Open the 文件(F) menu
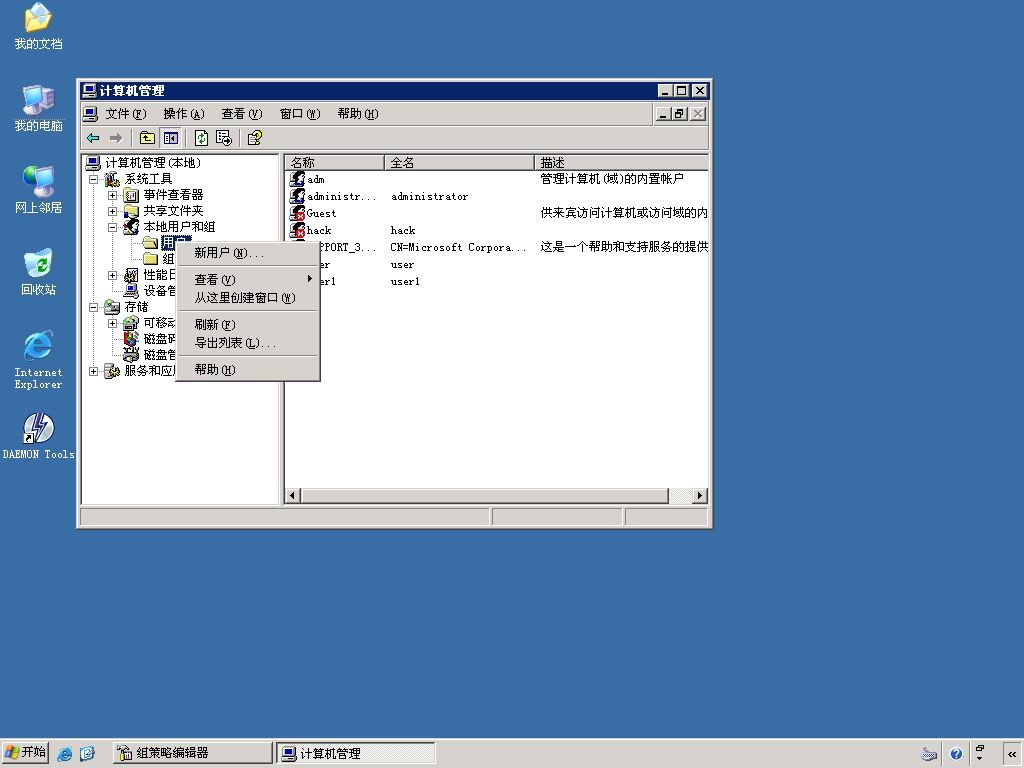This screenshot has width=1024, height=768. point(126,114)
